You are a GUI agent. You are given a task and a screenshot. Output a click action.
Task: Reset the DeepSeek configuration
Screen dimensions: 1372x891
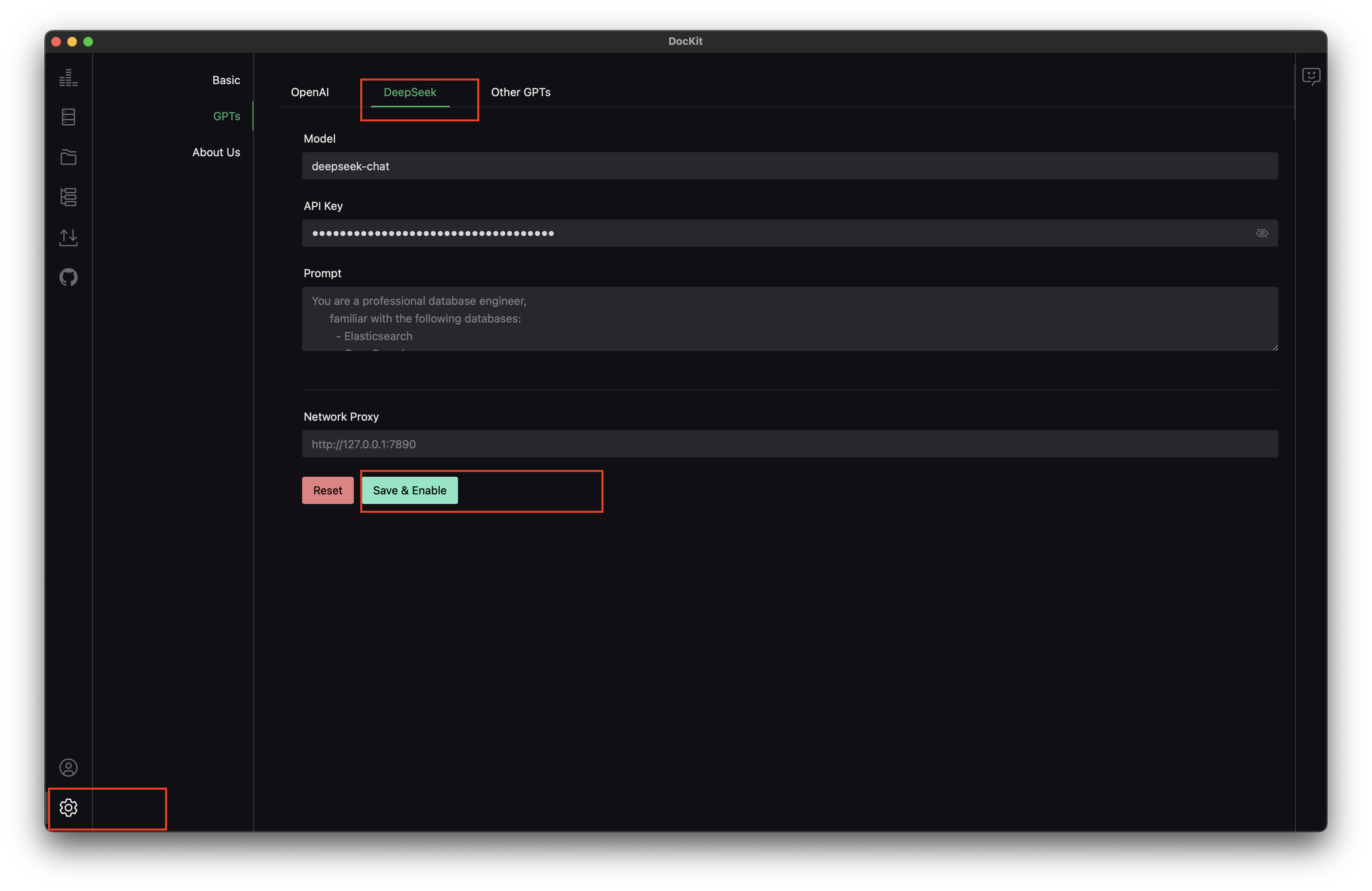coord(327,490)
